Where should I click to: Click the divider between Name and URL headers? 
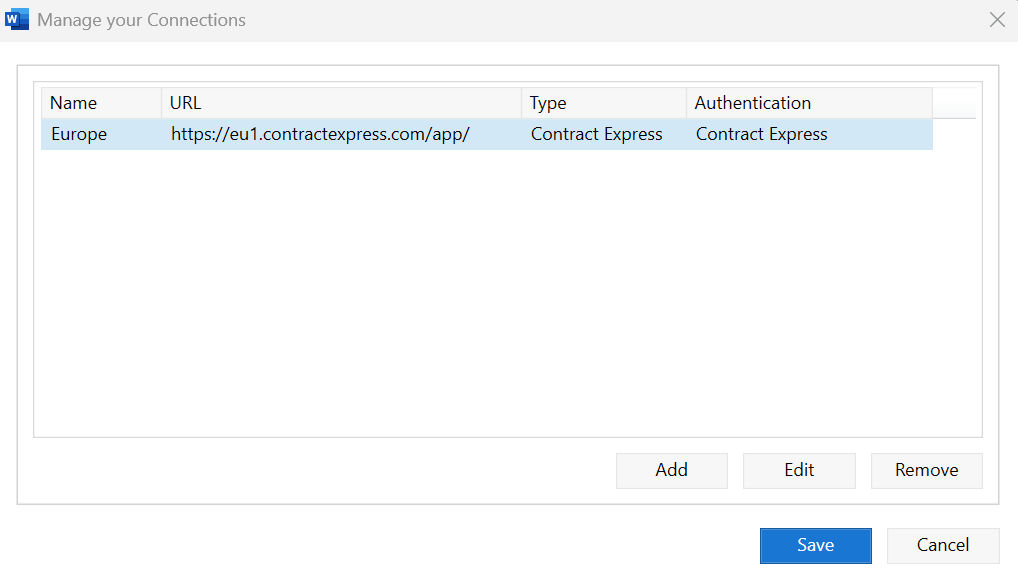point(161,103)
